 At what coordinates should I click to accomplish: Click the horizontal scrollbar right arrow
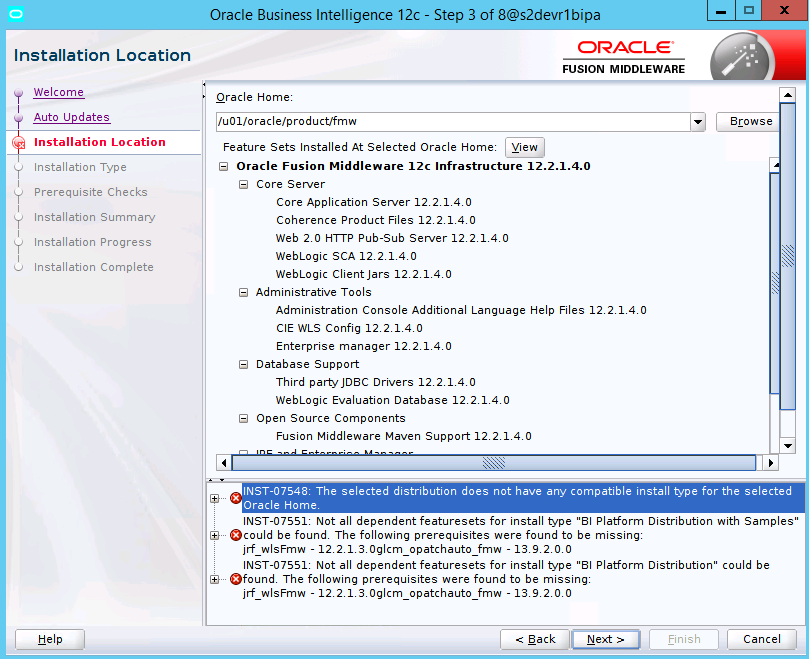point(771,463)
